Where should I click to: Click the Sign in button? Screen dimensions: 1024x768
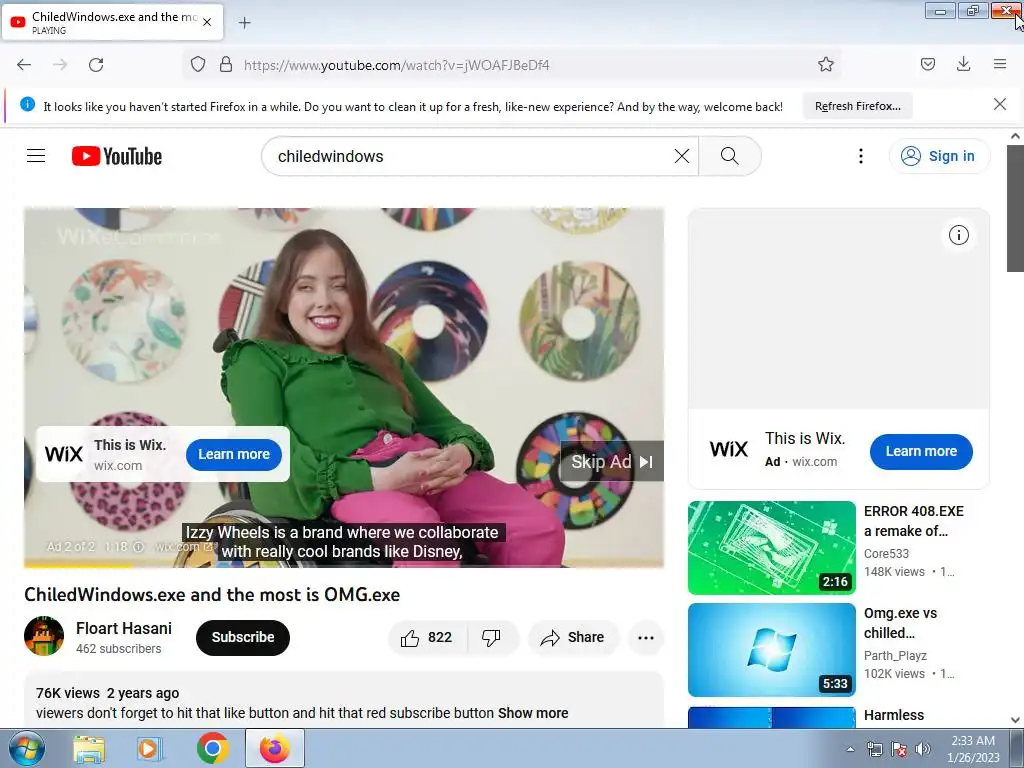point(939,156)
